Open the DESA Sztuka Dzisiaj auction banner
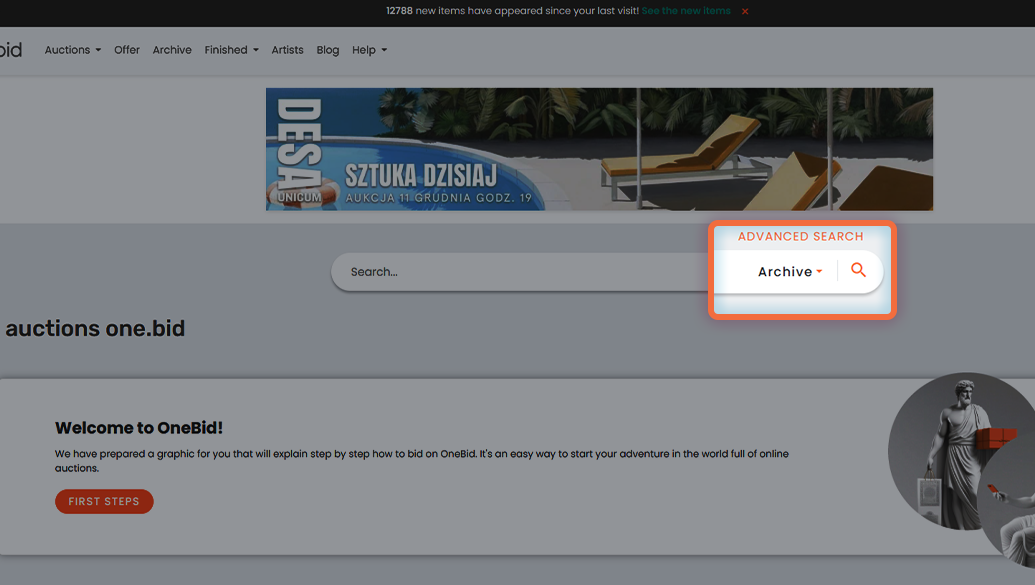Screen dimensions: 1035x585 [x=599, y=149]
